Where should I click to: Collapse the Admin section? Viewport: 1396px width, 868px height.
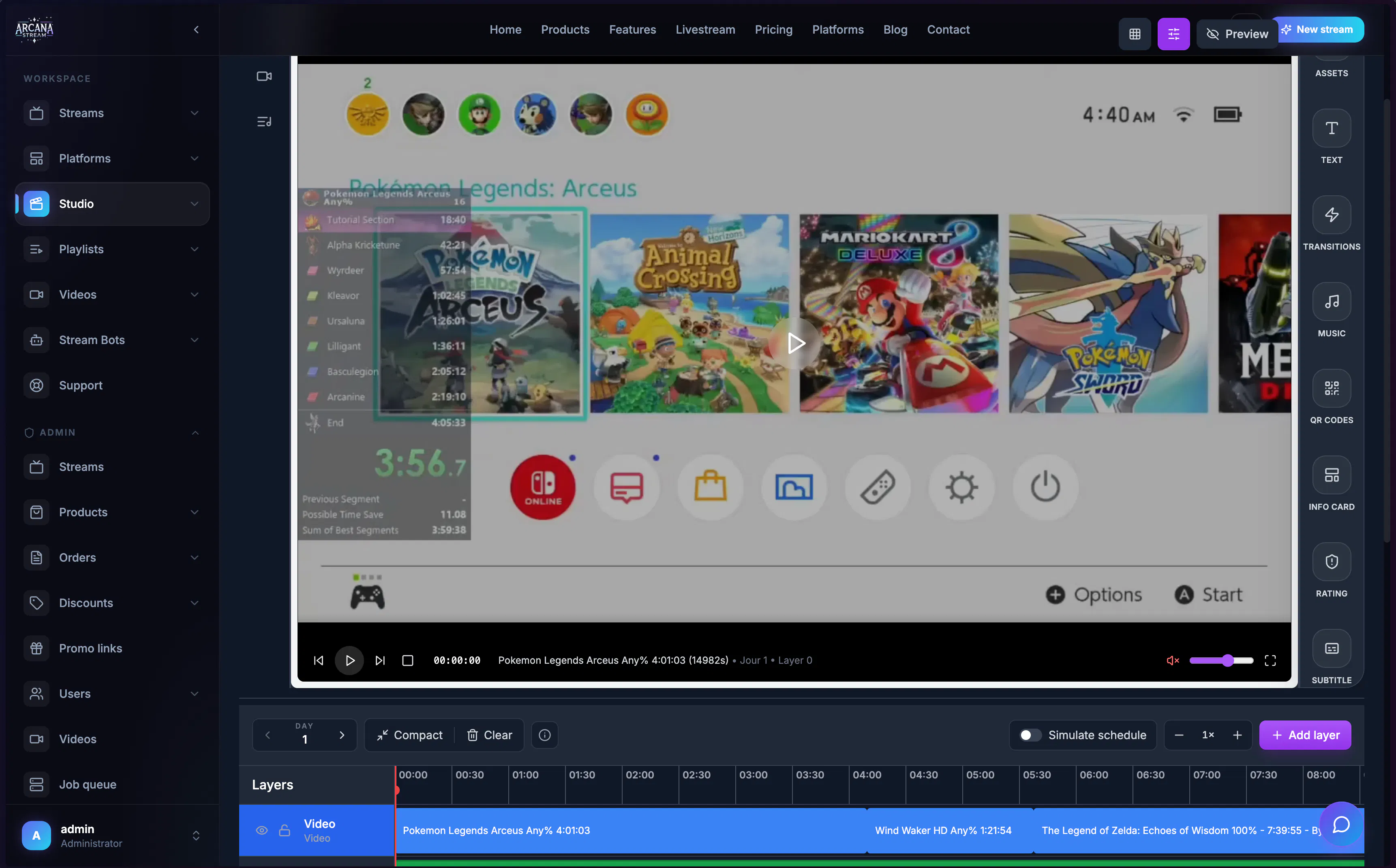coord(195,432)
